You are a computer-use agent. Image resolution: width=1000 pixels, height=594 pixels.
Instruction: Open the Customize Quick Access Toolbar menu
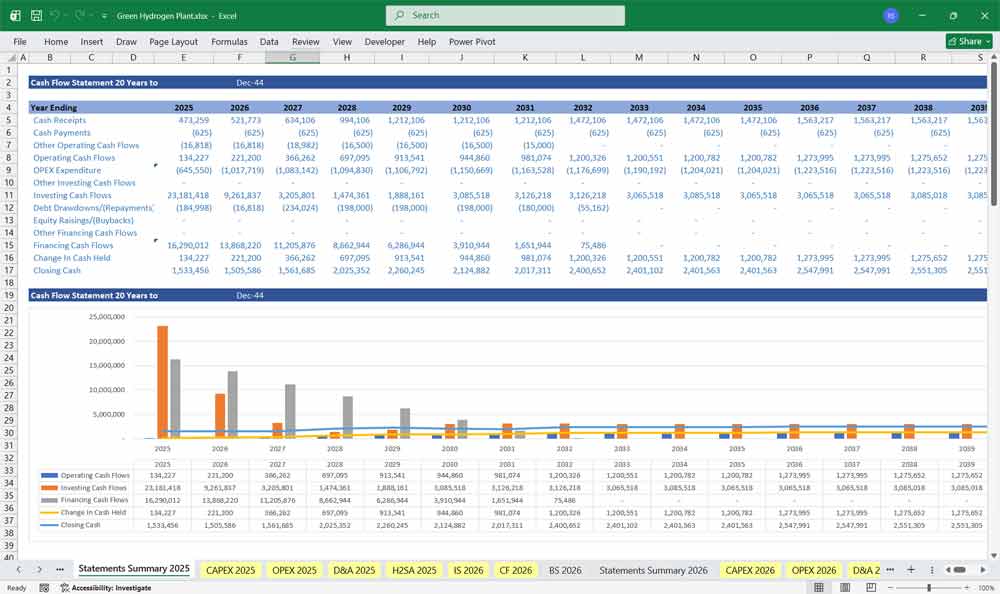pos(104,15)
